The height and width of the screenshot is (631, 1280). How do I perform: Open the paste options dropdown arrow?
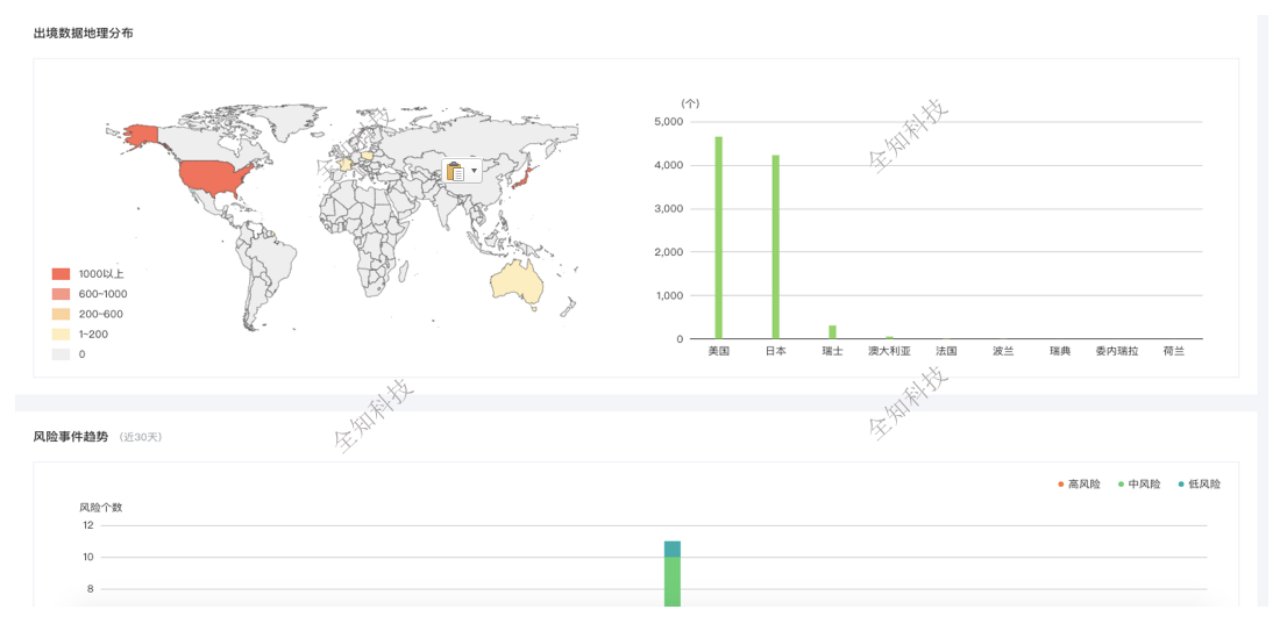click(x=474, y=171)
